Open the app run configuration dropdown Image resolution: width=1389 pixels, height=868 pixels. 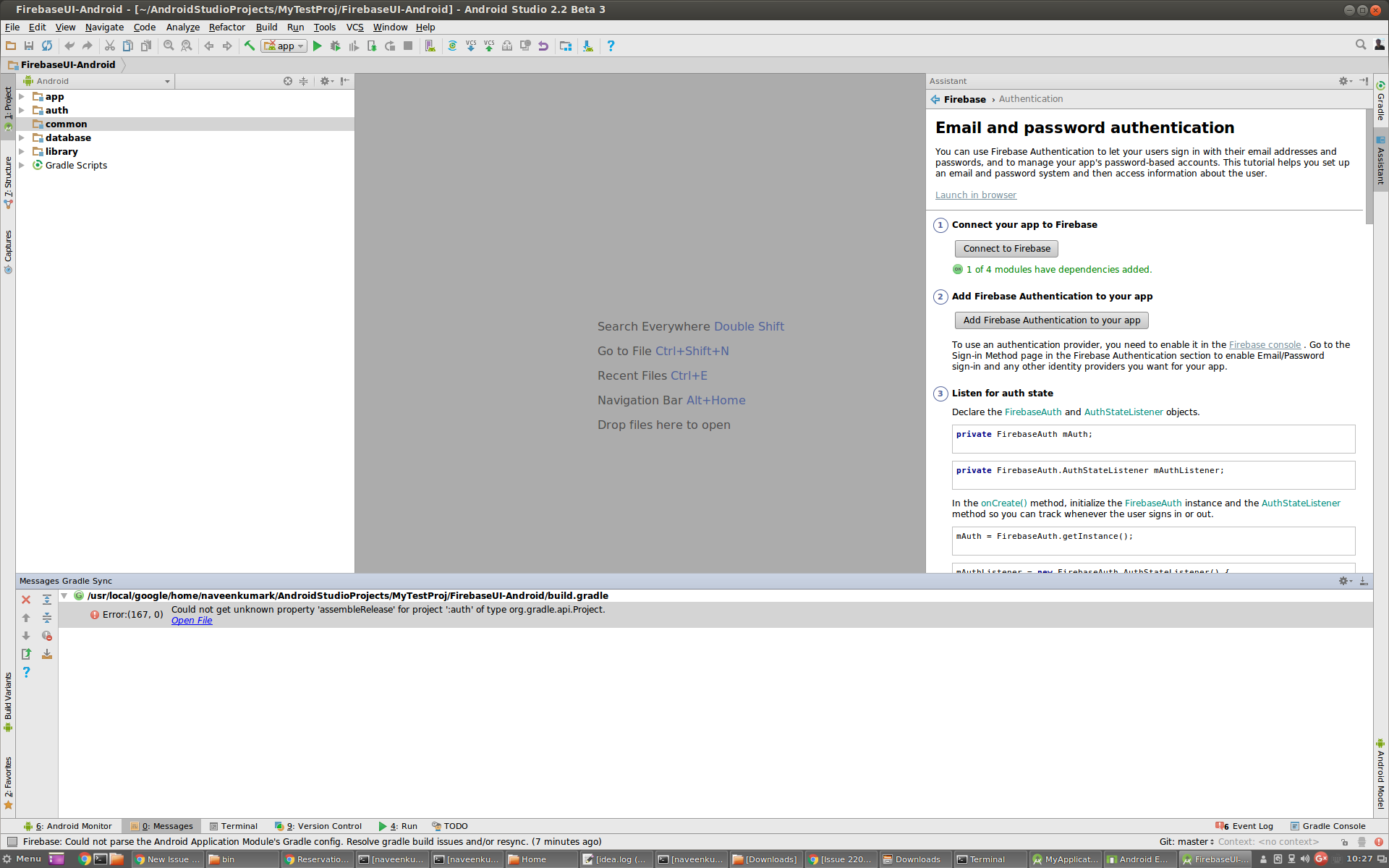285,46
